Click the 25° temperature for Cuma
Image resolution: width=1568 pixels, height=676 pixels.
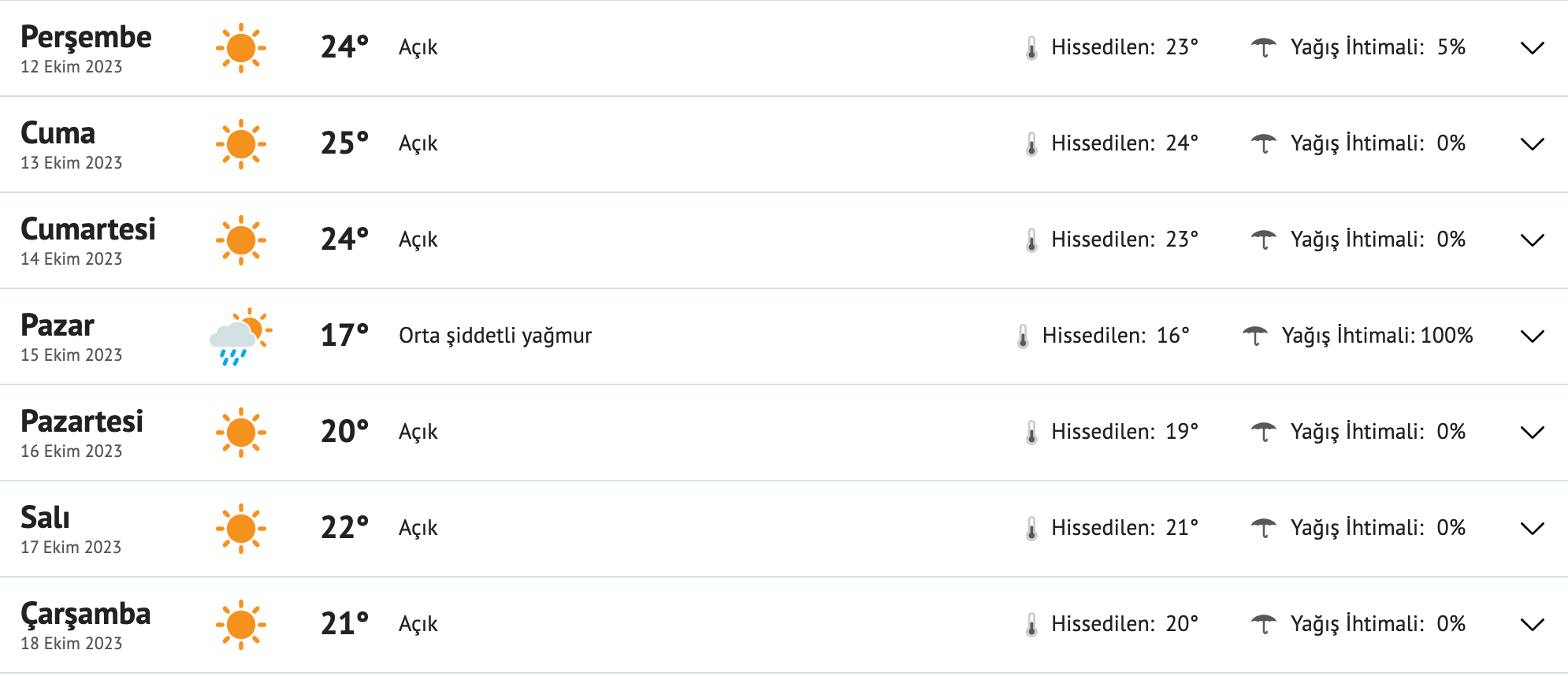(343, 143)
